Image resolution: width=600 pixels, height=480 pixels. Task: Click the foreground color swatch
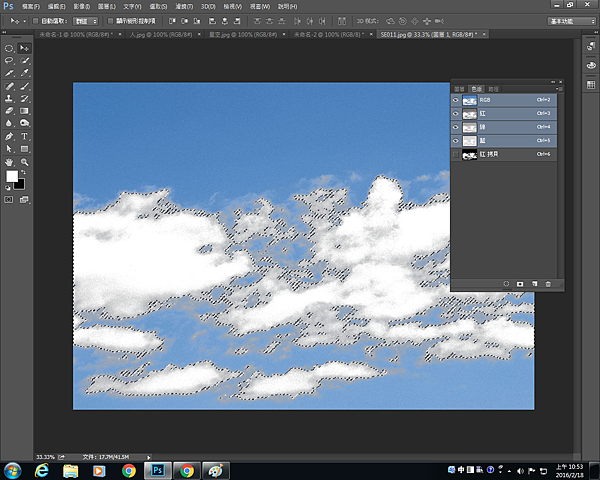click(12, 176)
